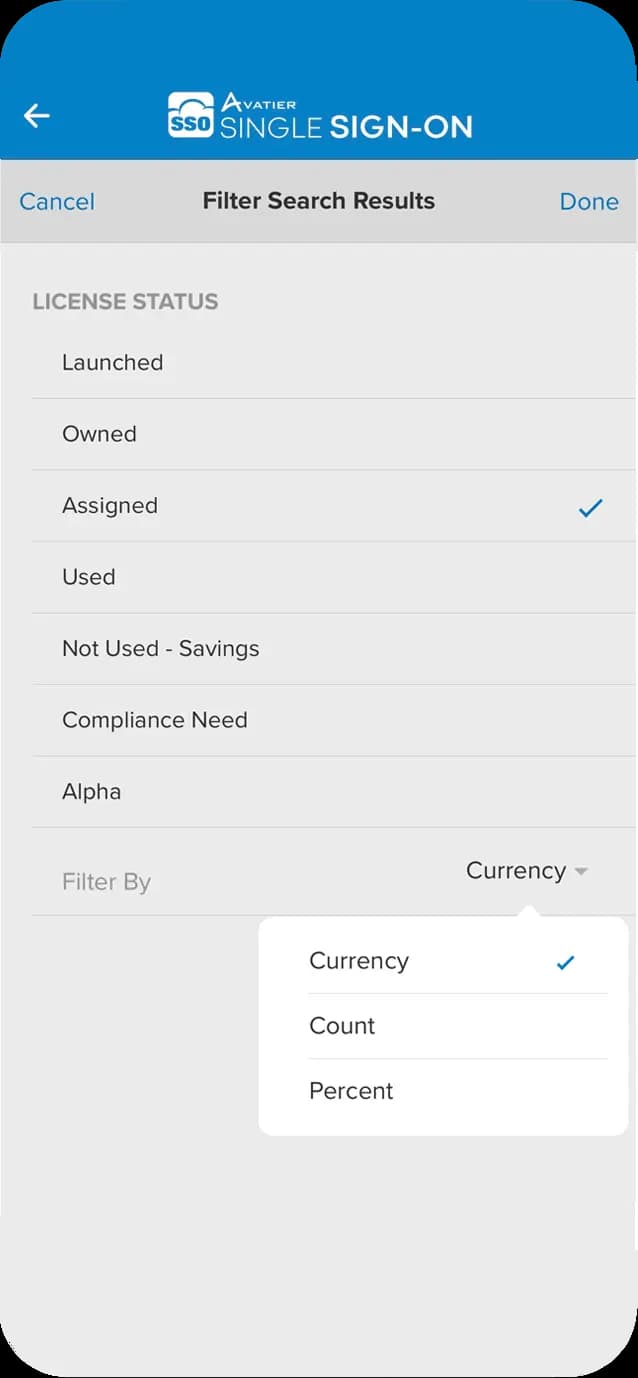Click the checkmark beside Assigned

[x=591, y=508]
